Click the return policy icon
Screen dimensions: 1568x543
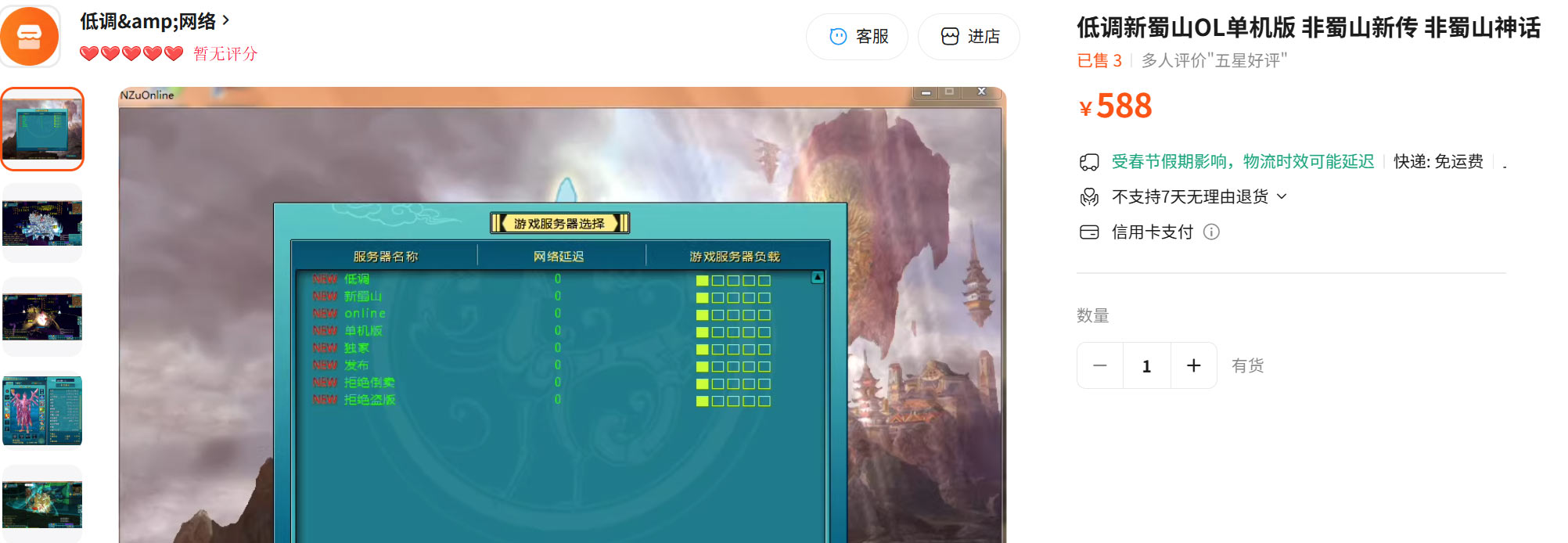[1089, 197]
